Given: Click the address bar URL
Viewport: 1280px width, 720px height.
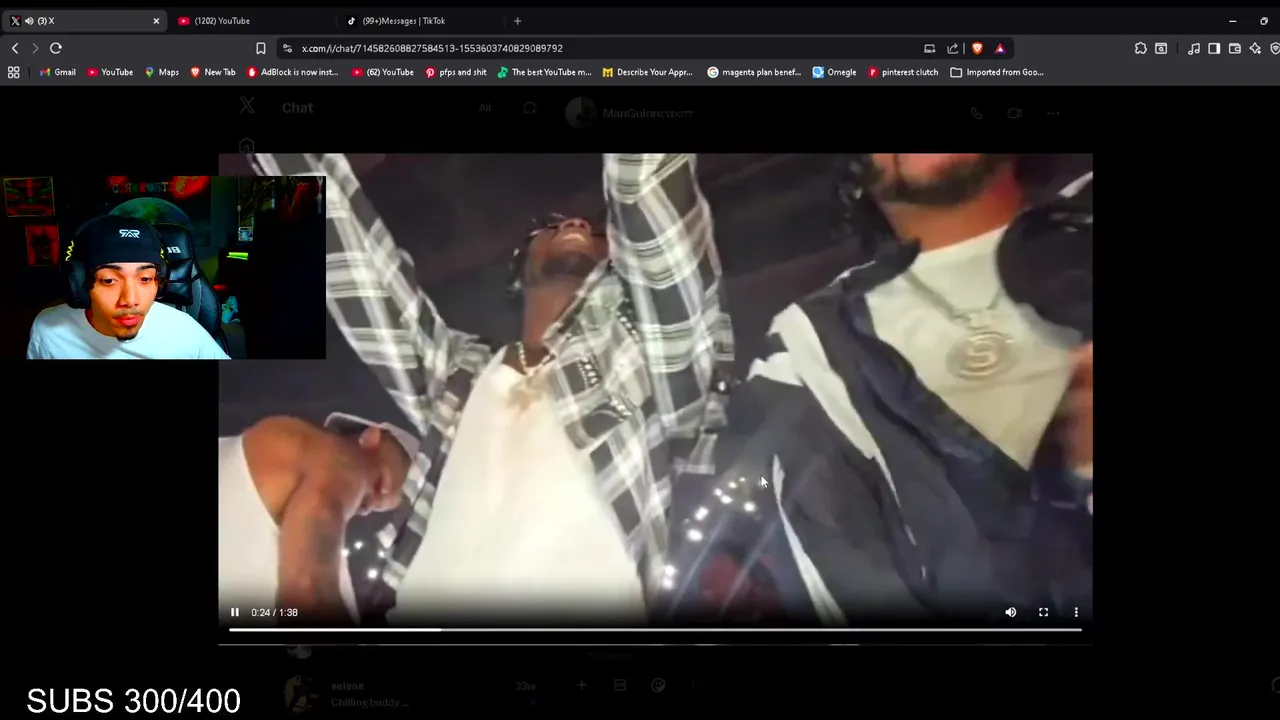Looking at the screenshot, I should pyautogui.click(x=432, y=48).
